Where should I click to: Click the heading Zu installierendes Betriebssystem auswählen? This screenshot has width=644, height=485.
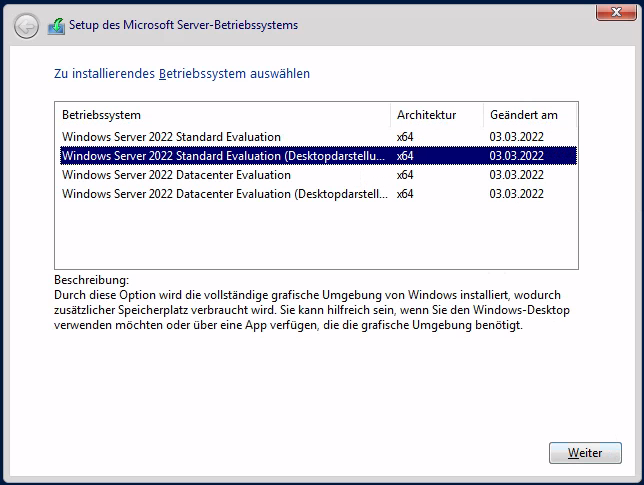(182, 74)
